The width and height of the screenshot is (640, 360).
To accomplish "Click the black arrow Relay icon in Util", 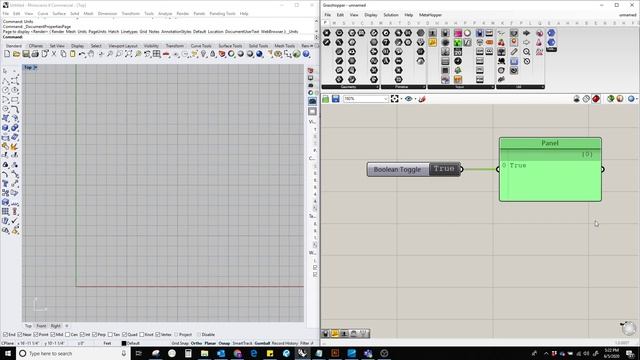I will pyautogui.click(x=527, y=33).
